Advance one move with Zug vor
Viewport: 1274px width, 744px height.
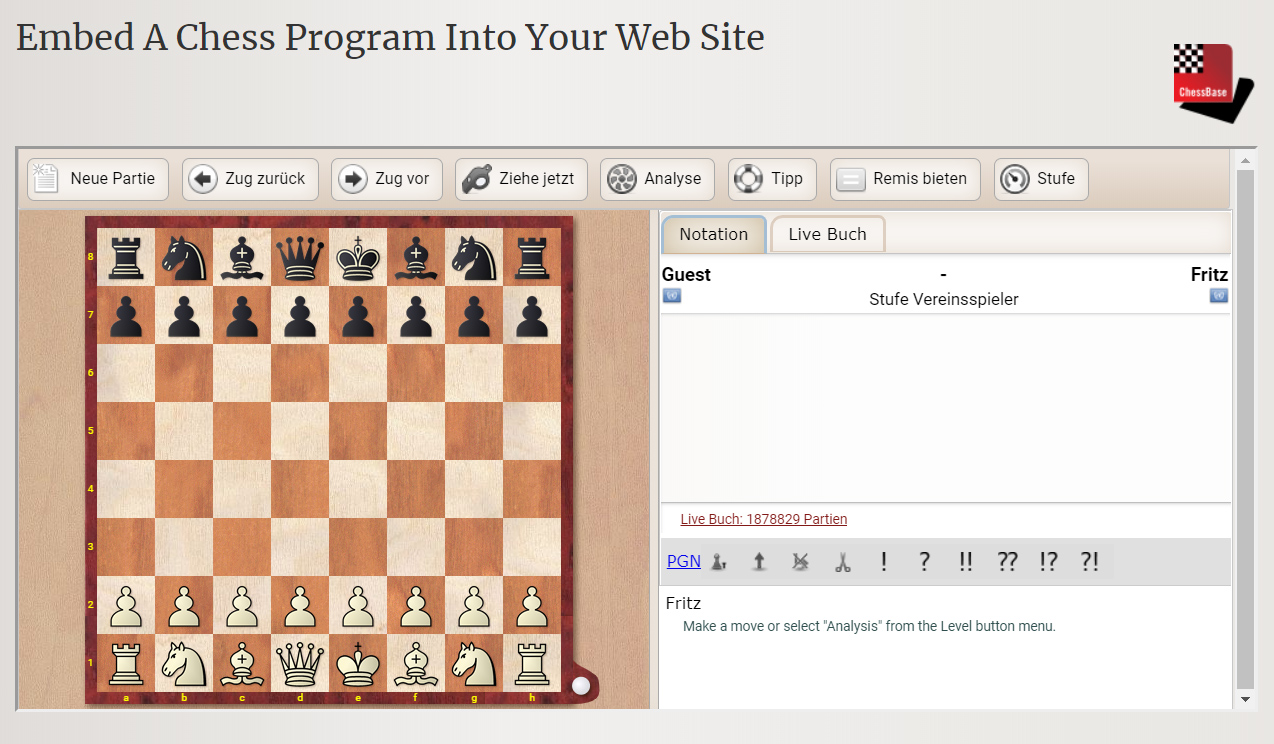pyautogui.click(x=386, y=179)
